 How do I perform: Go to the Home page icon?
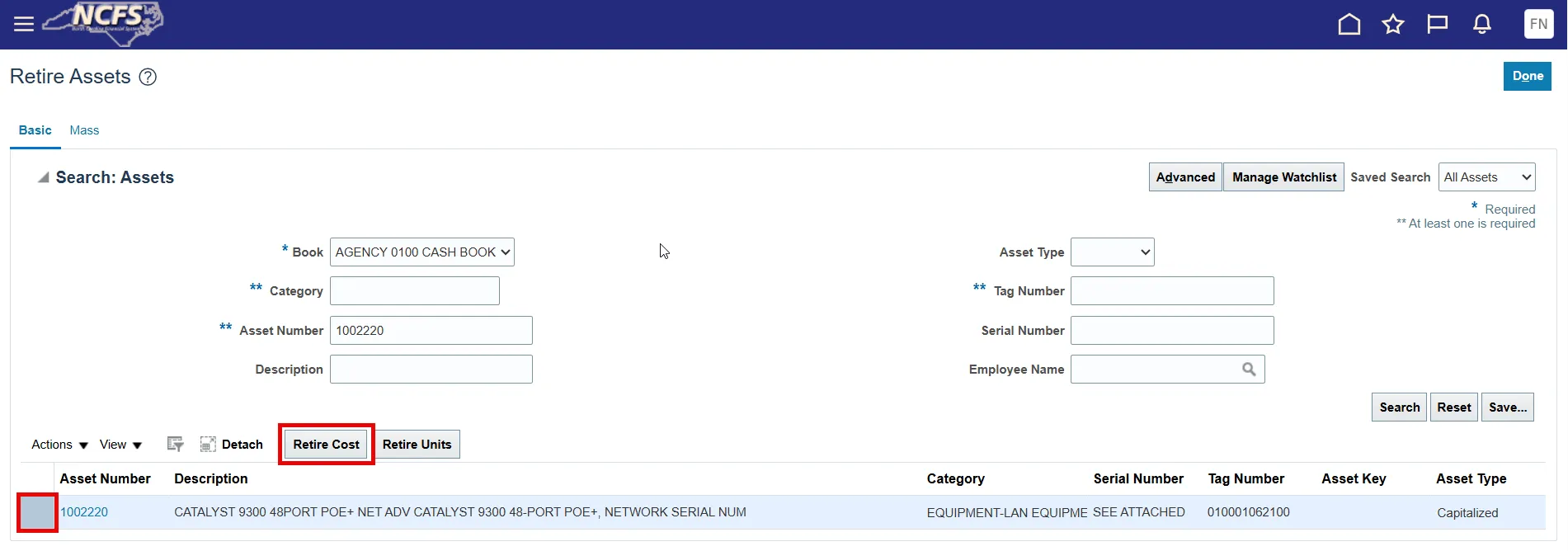[x=1349, y=24]
